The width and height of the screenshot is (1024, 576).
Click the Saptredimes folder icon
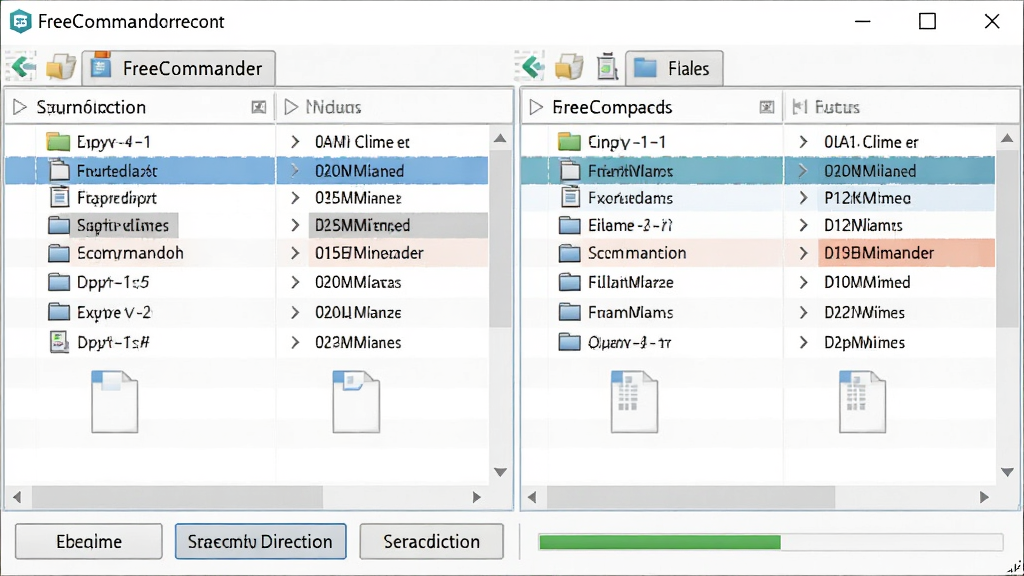point(59,225)
